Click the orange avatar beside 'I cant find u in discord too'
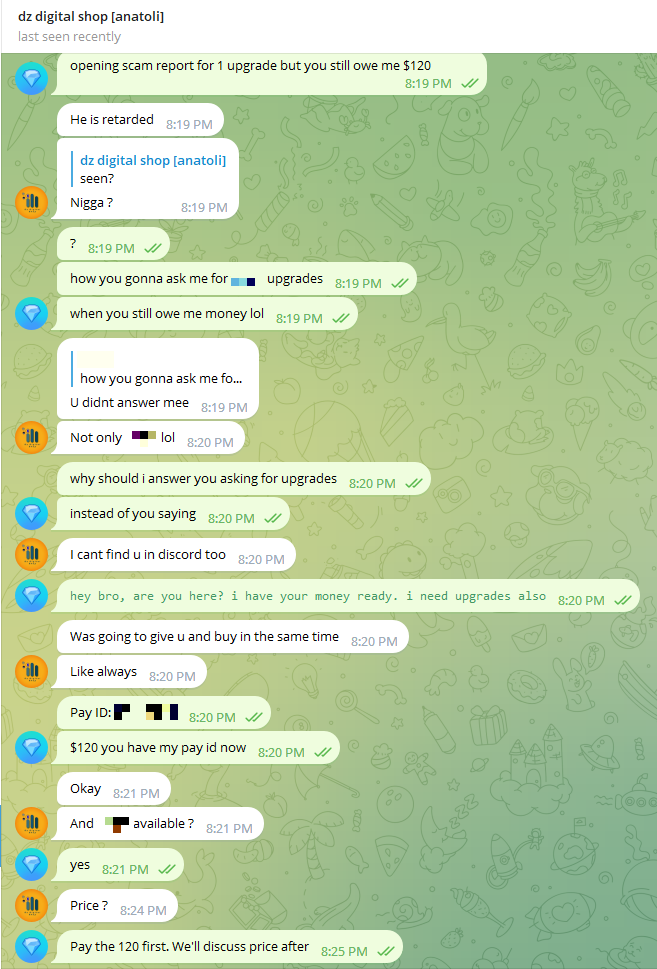Image resolution: width=657 pixels, height=969 pixels. coord(32,554)
